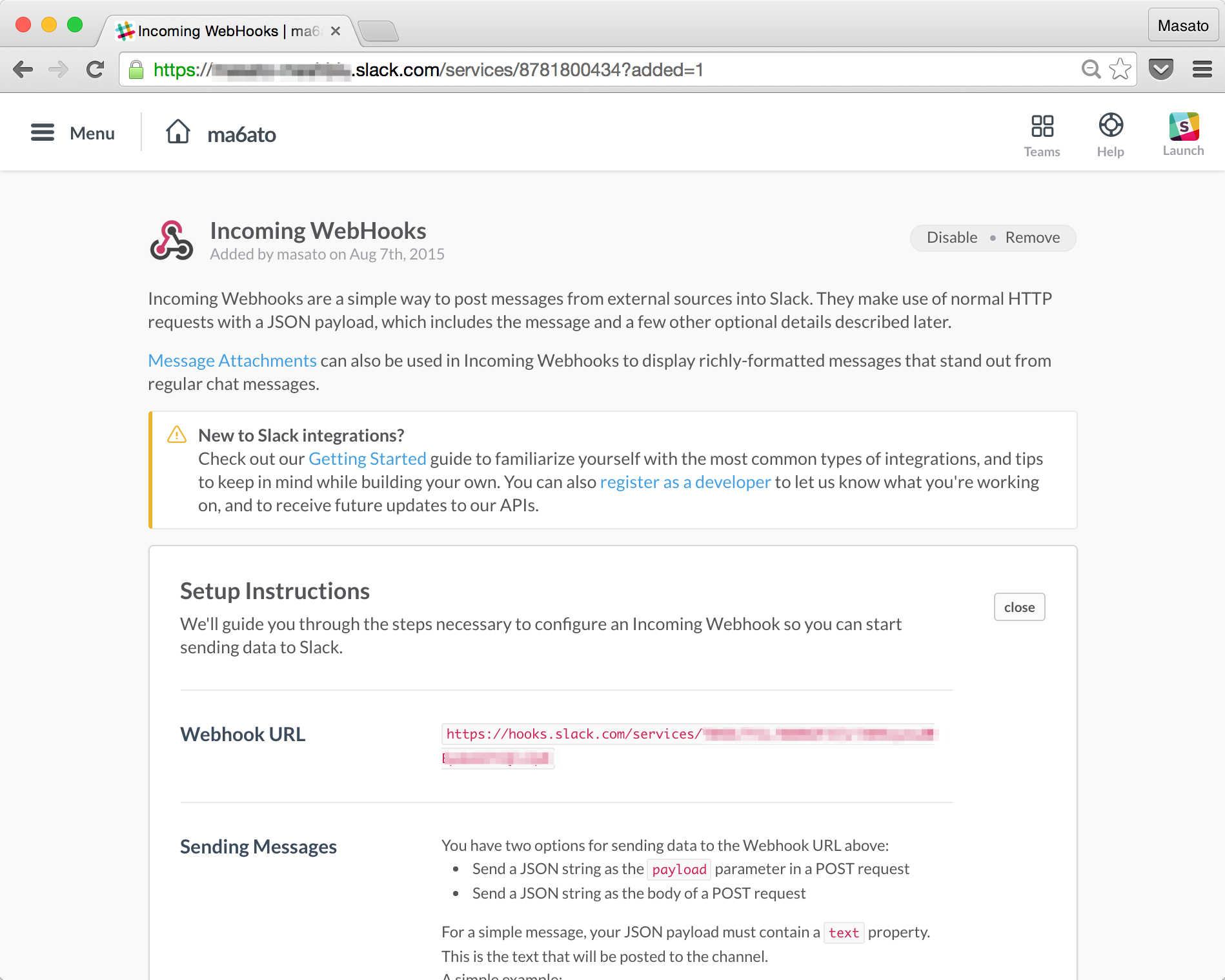Click the home icon beside ma6ato
Viewport: 1225px width, 980px height.
(179, 131)
